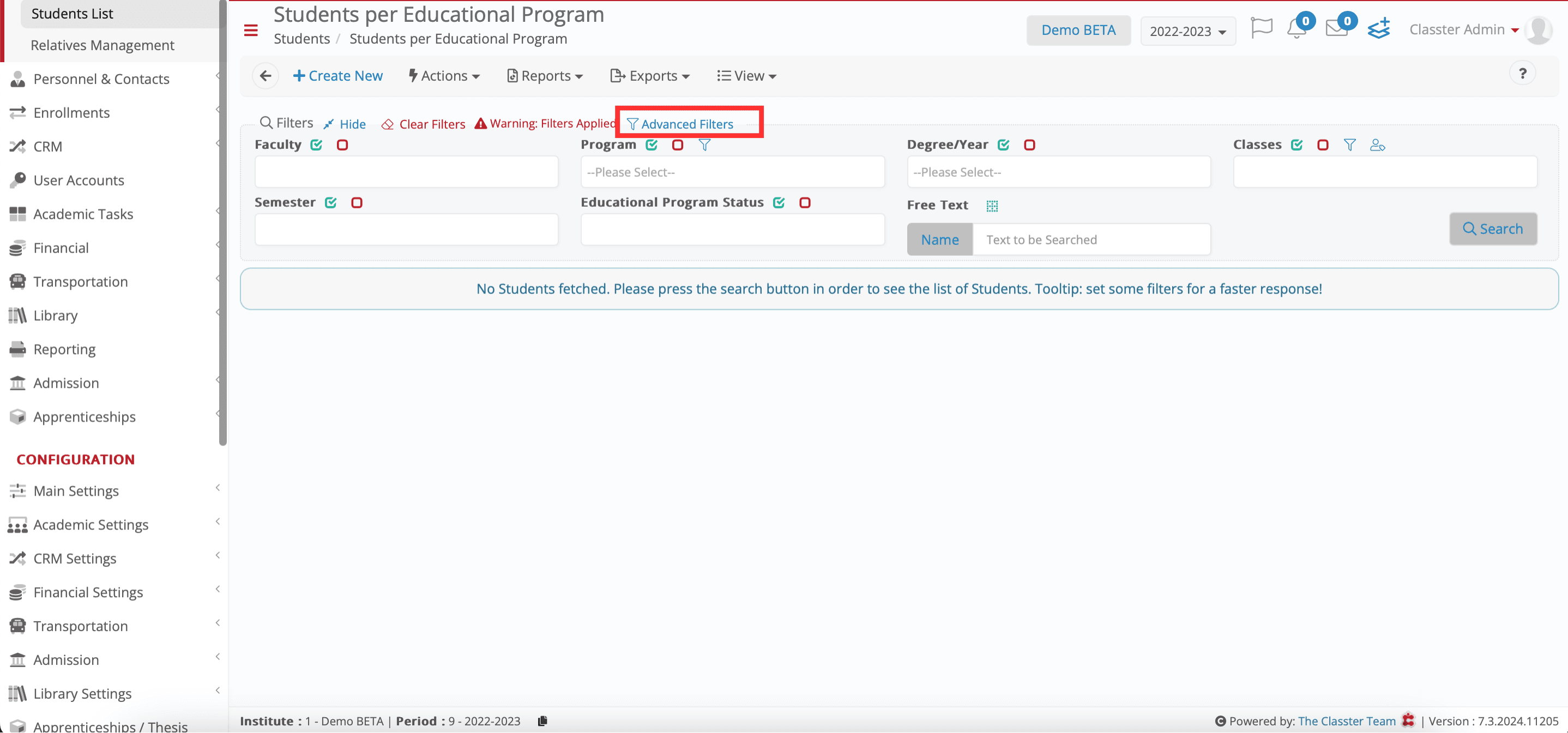Click the Library books icon
1568x733 pixels.
point(17,315)
